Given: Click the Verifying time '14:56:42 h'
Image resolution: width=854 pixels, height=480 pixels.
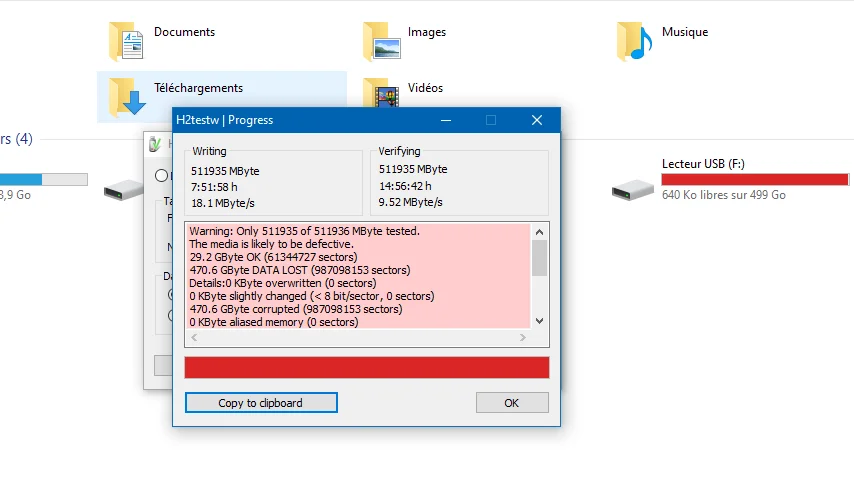Looking at the screenshot, I should (x=405, y=186).
